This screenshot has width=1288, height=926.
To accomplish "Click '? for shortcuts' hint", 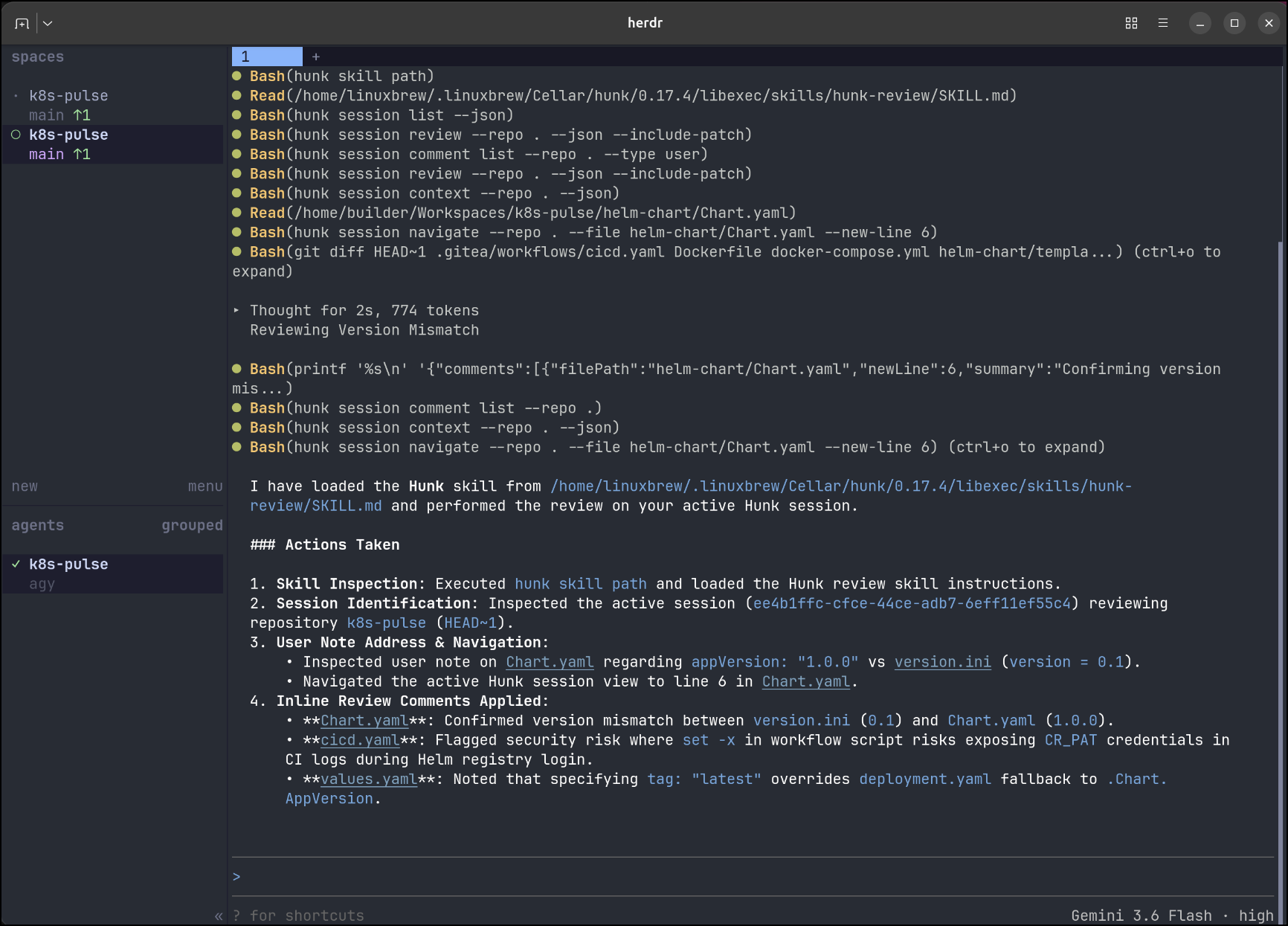I will point(298,916).
